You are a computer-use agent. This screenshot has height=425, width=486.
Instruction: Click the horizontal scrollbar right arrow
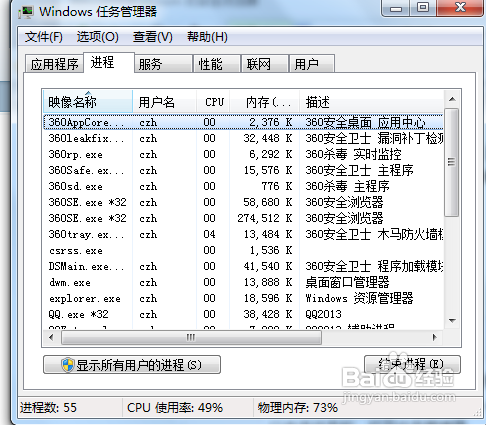(x=435, y=337)
